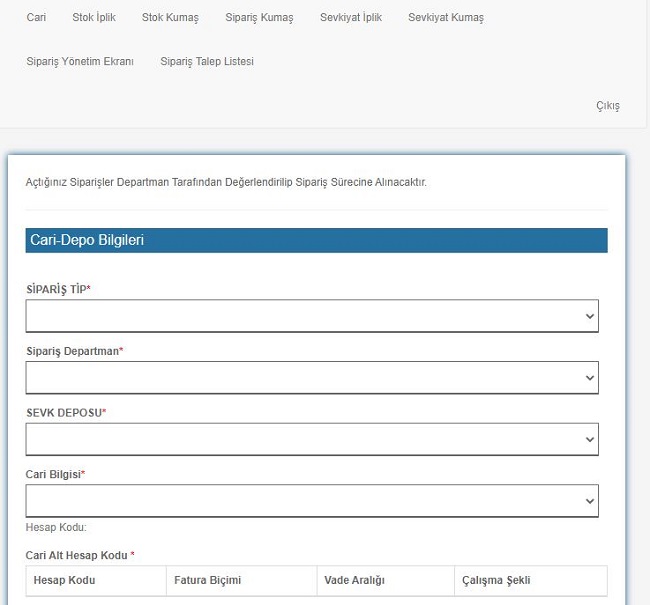Select Sevkiyat Kumaş in navigation
Screen dimensions: 650x605
tap(446, 17)
